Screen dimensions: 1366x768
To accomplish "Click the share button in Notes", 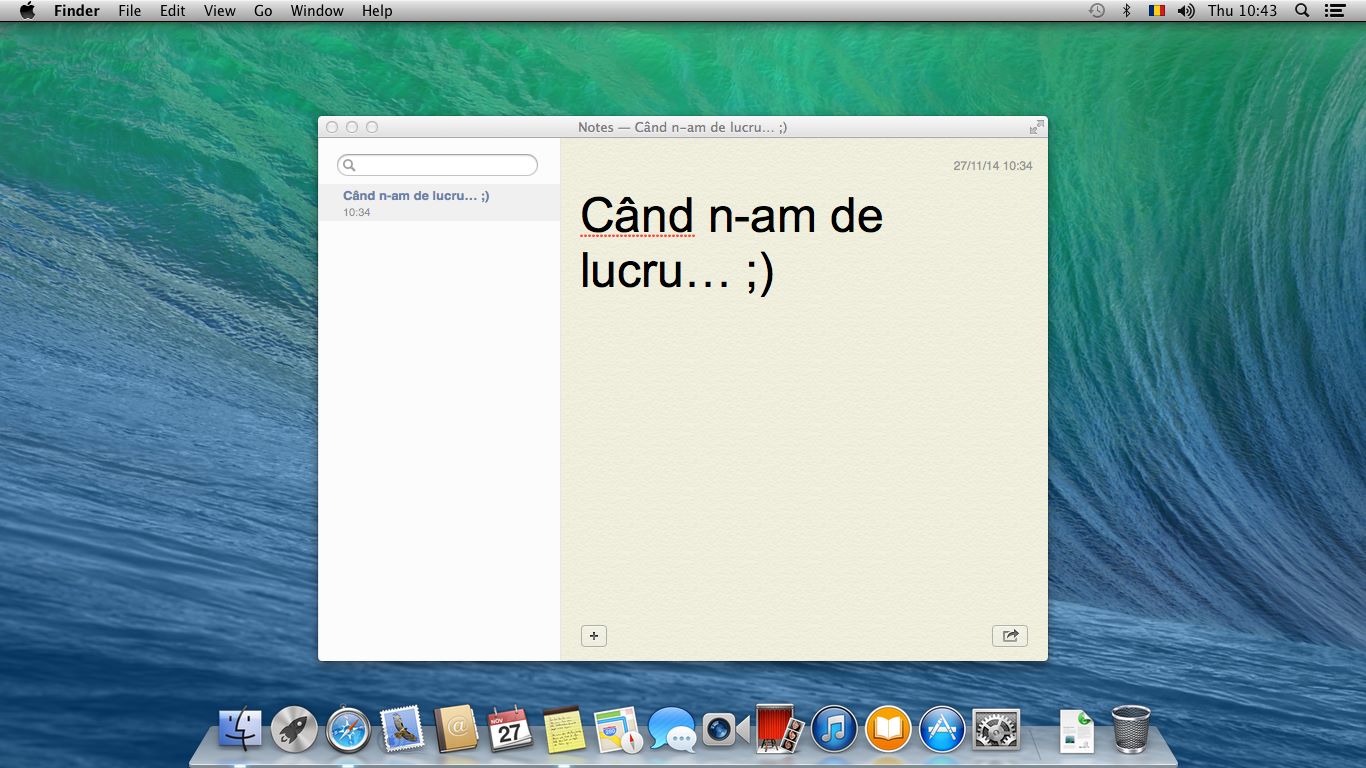I will [1009, 636].
